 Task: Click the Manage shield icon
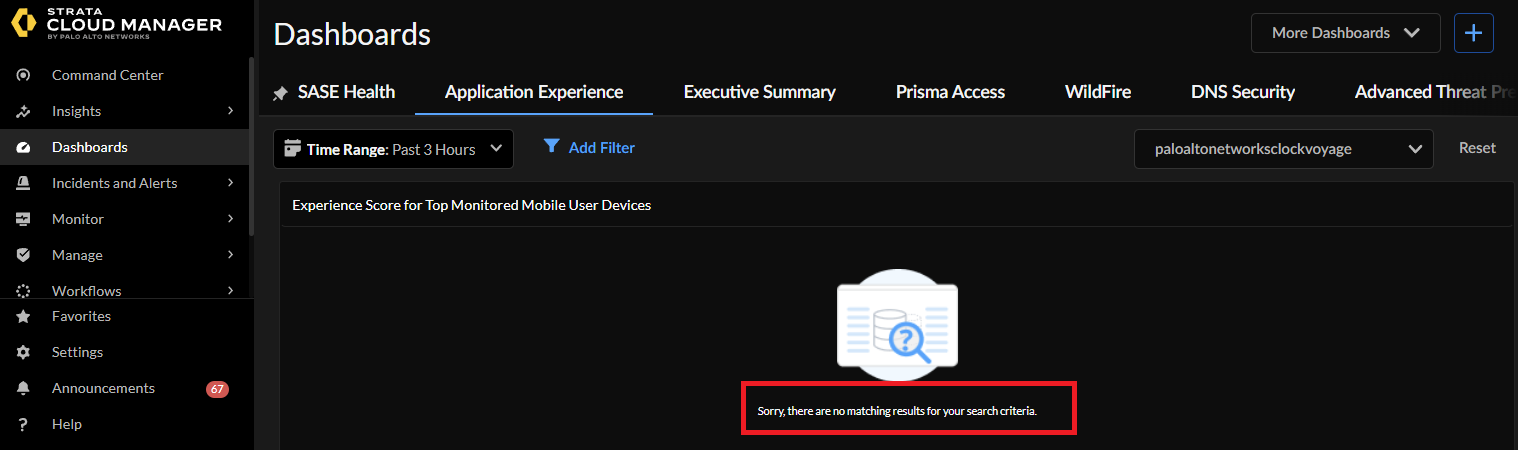23,255
